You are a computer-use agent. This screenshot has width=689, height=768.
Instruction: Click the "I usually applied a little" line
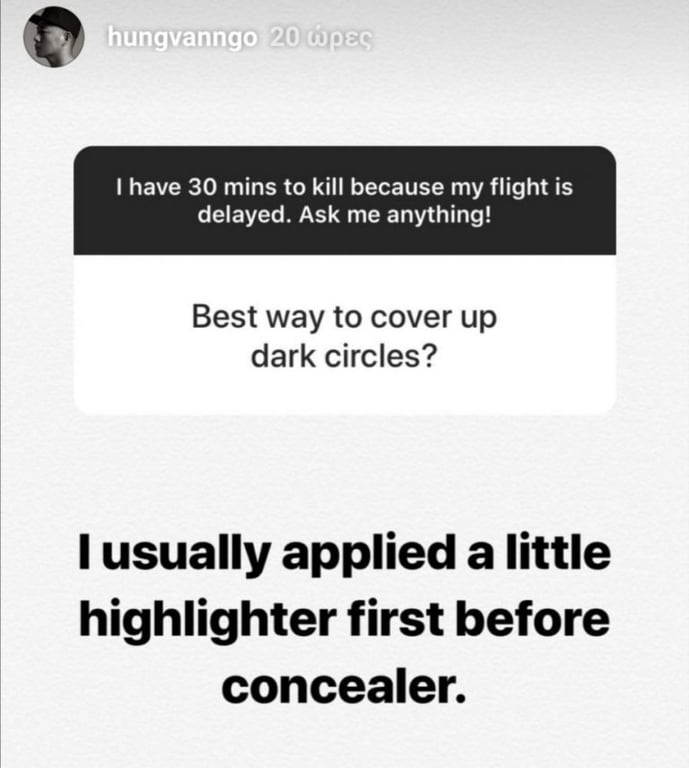[345, 555]
